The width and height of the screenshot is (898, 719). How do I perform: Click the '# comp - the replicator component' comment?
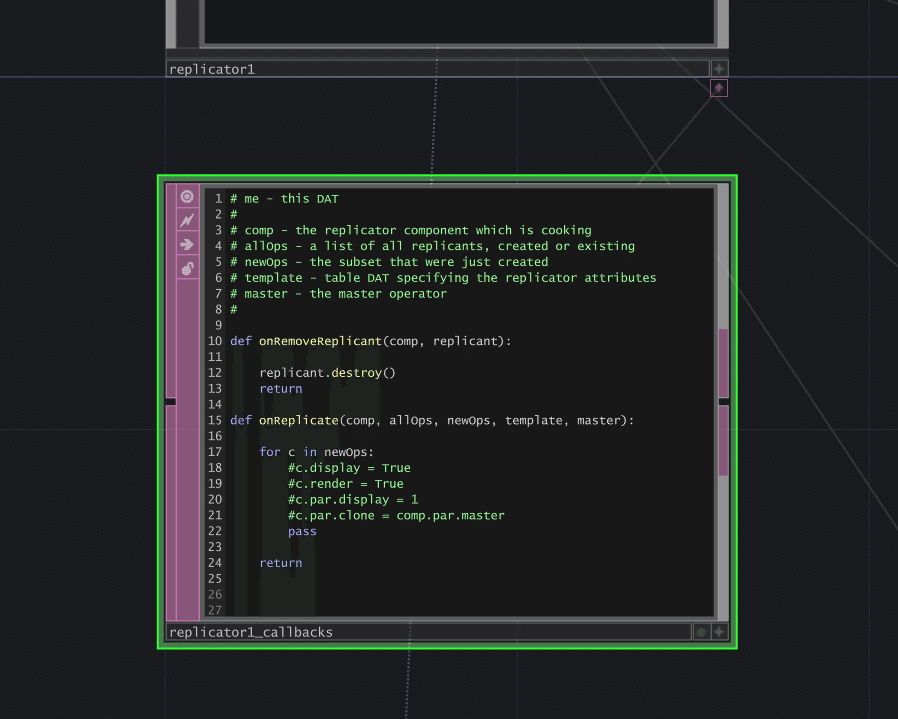coord(411,230)
